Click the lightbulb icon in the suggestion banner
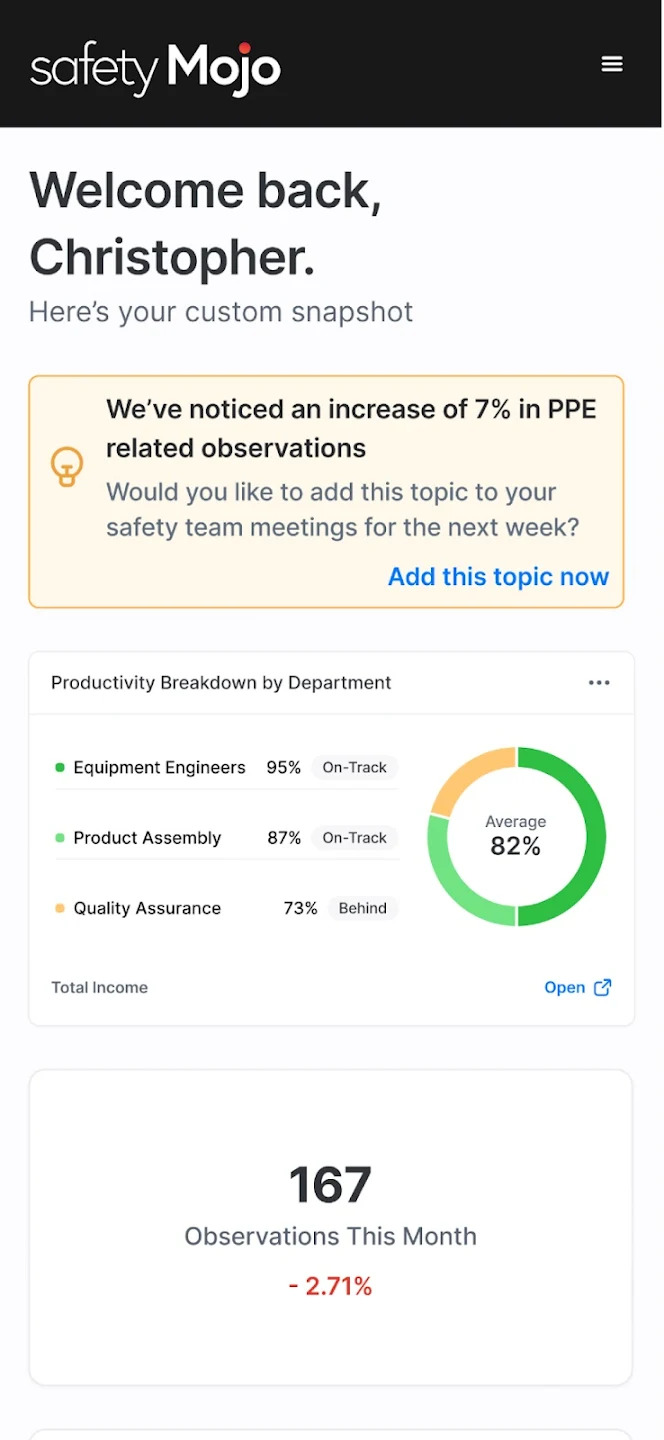This screenshot has width=664, height=1440. point(67,466)
